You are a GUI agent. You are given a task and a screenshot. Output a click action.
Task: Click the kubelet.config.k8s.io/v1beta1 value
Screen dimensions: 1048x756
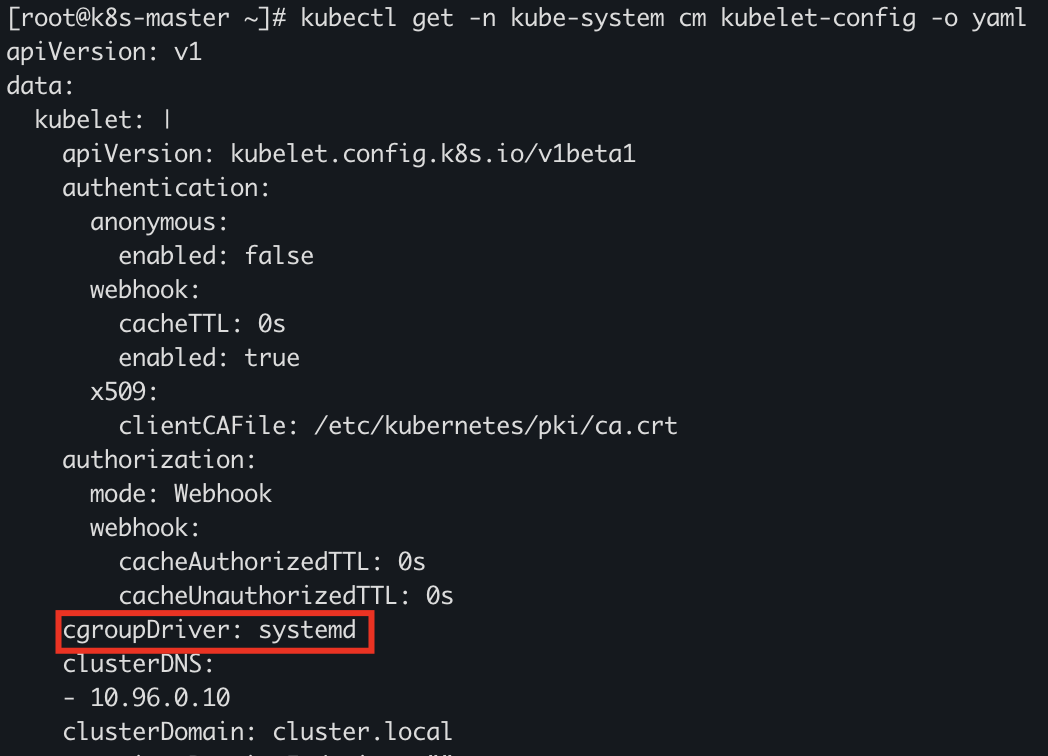coord(433,153)
